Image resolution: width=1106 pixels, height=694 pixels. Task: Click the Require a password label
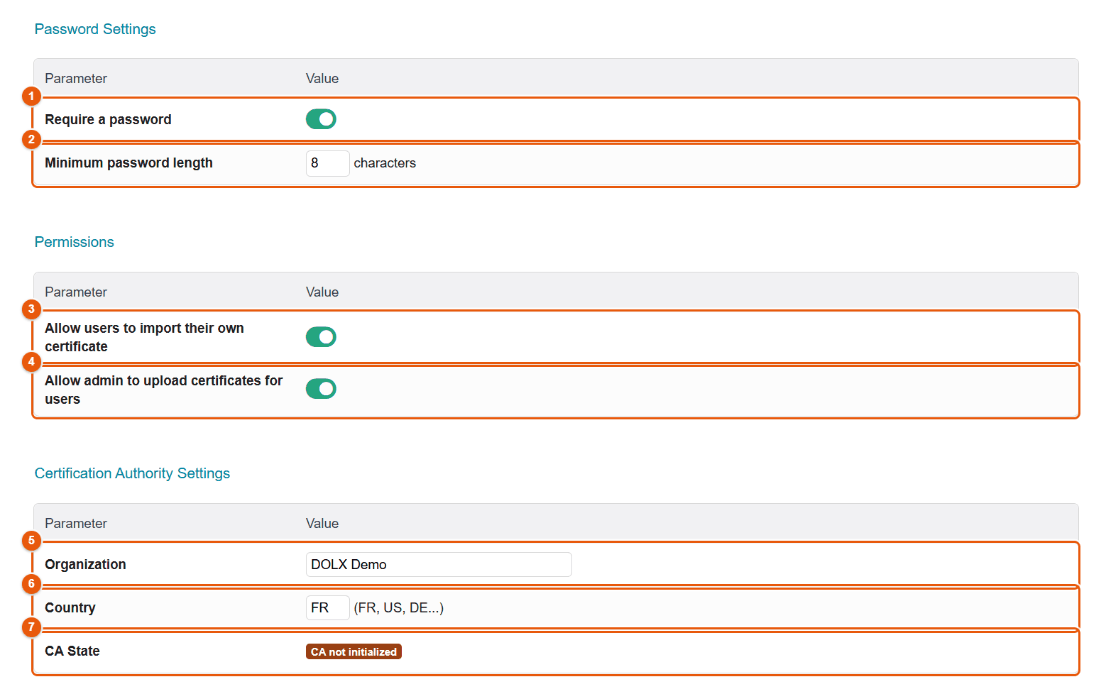(x=108, y=119)
